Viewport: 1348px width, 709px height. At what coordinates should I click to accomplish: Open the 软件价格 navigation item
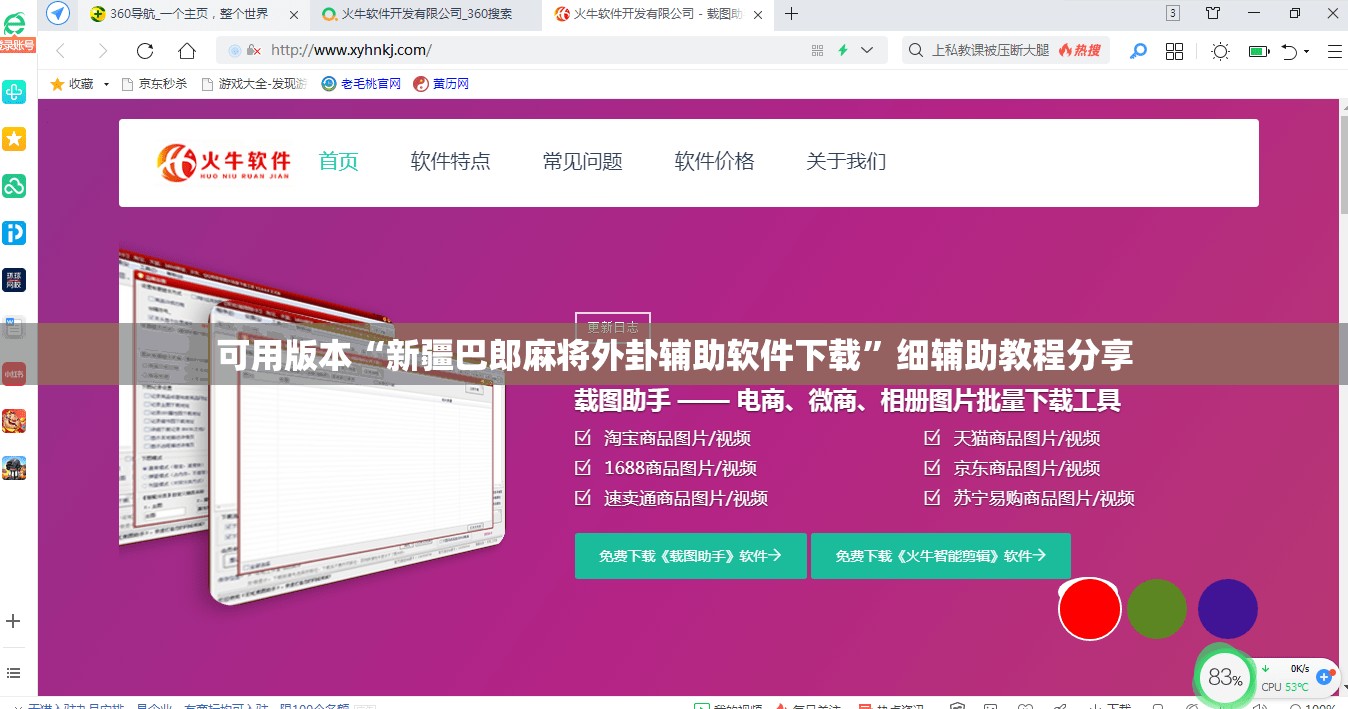point(715,161)
